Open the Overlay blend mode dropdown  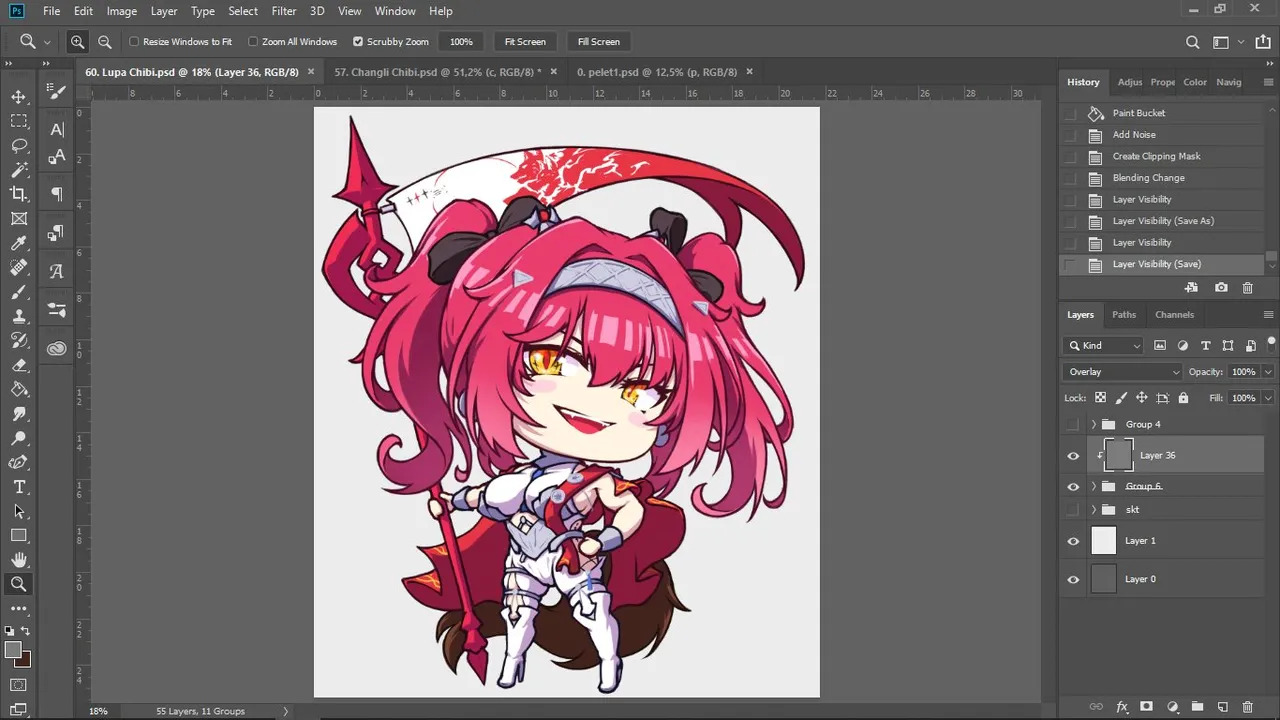(1123, 372)
